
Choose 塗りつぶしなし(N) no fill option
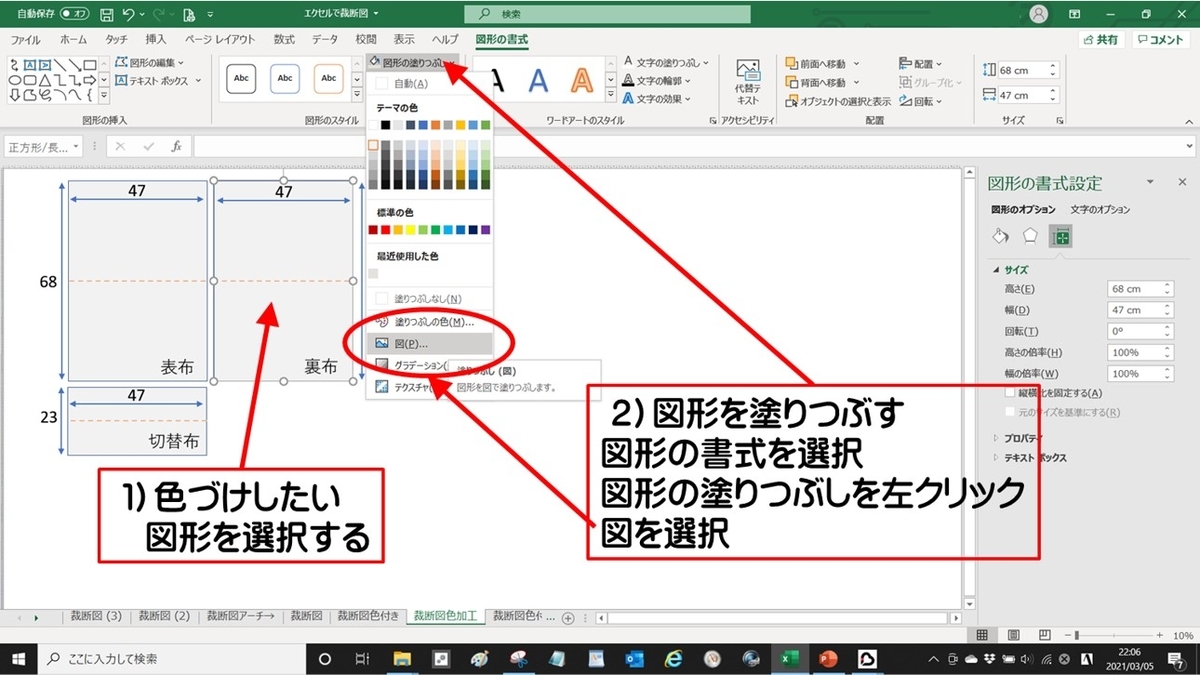pyautogui.click(x=429, y=298)
